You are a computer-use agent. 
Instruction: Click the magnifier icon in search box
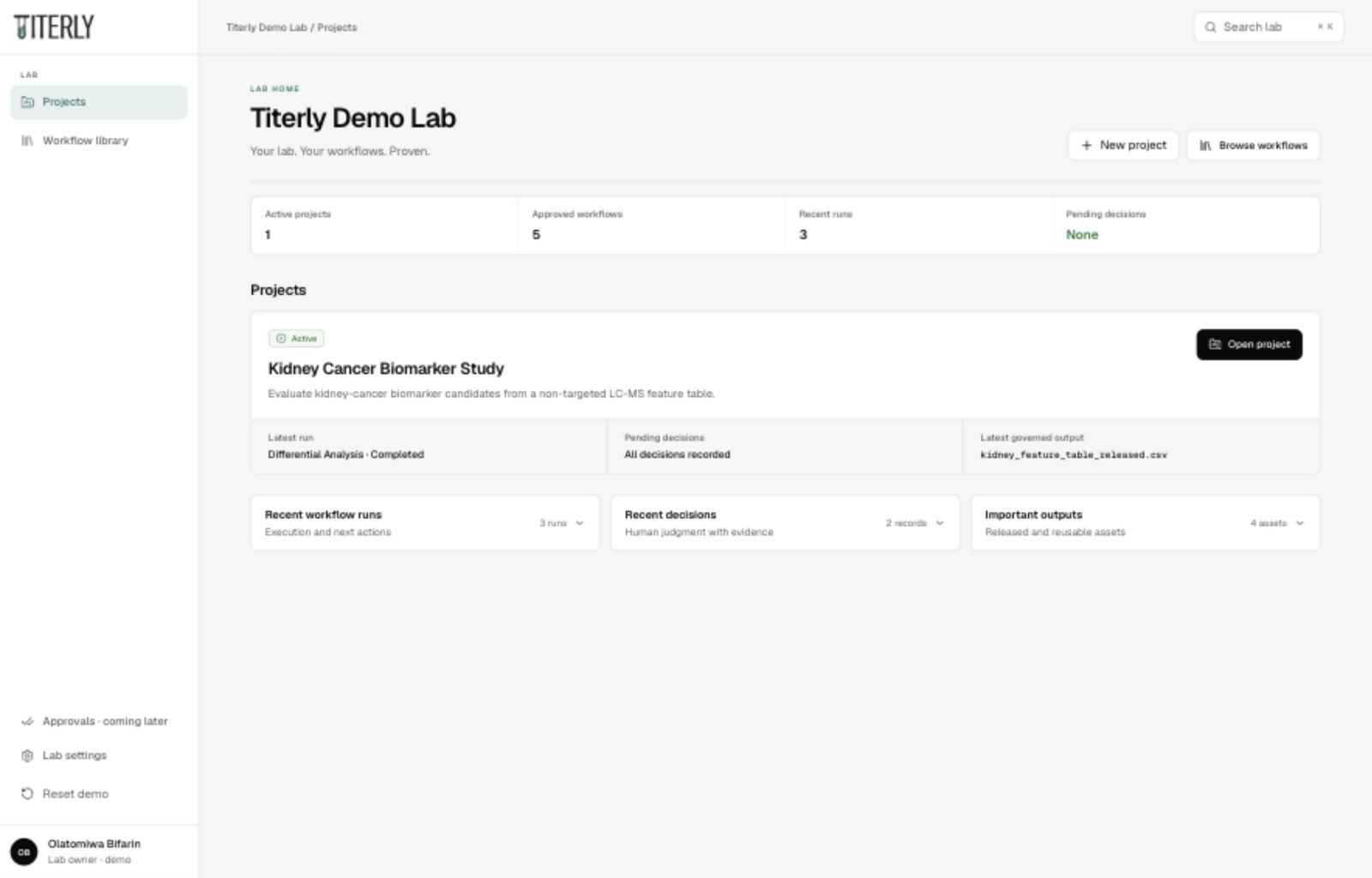point(1211,27)
